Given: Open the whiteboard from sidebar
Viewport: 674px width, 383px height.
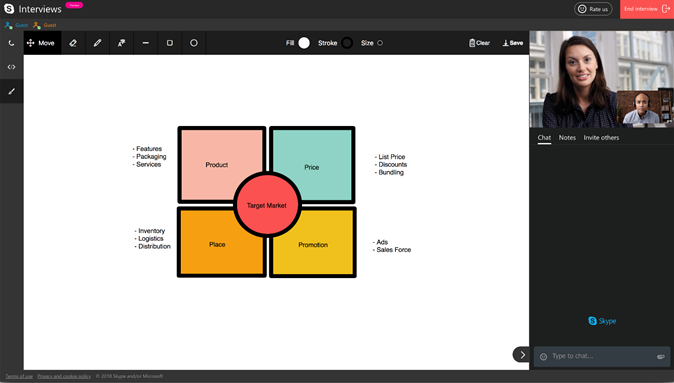Looking at the screenshot, I should click(x=12, y=91).
